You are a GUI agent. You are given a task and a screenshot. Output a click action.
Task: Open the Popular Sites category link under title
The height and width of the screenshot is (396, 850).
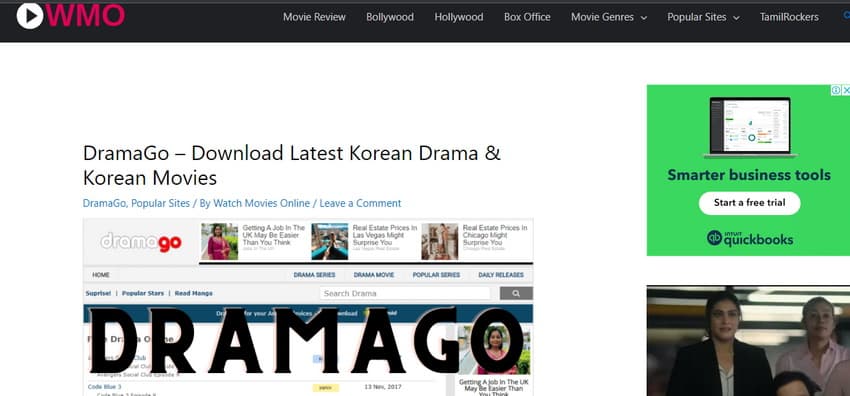coord(160,203)
